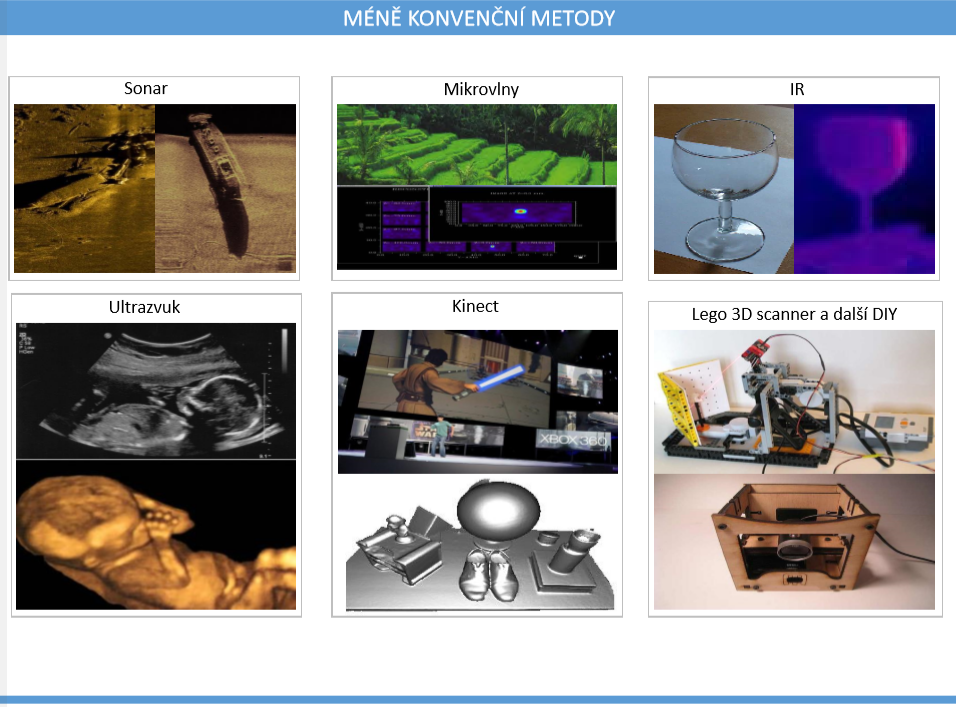956x707 pixels.
Task: Select the grey Kinect 3D scan image
Action: (x=477, y=543)
